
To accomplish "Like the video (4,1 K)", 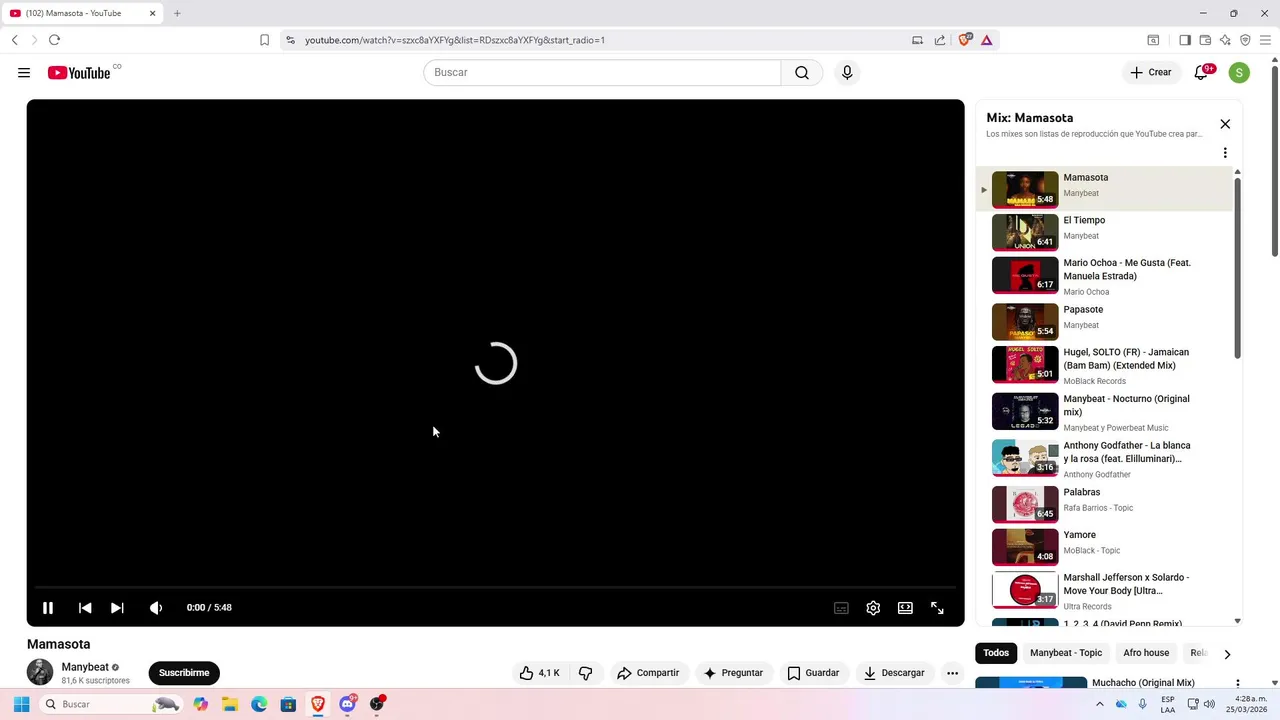I will click(x=540, y=673).
